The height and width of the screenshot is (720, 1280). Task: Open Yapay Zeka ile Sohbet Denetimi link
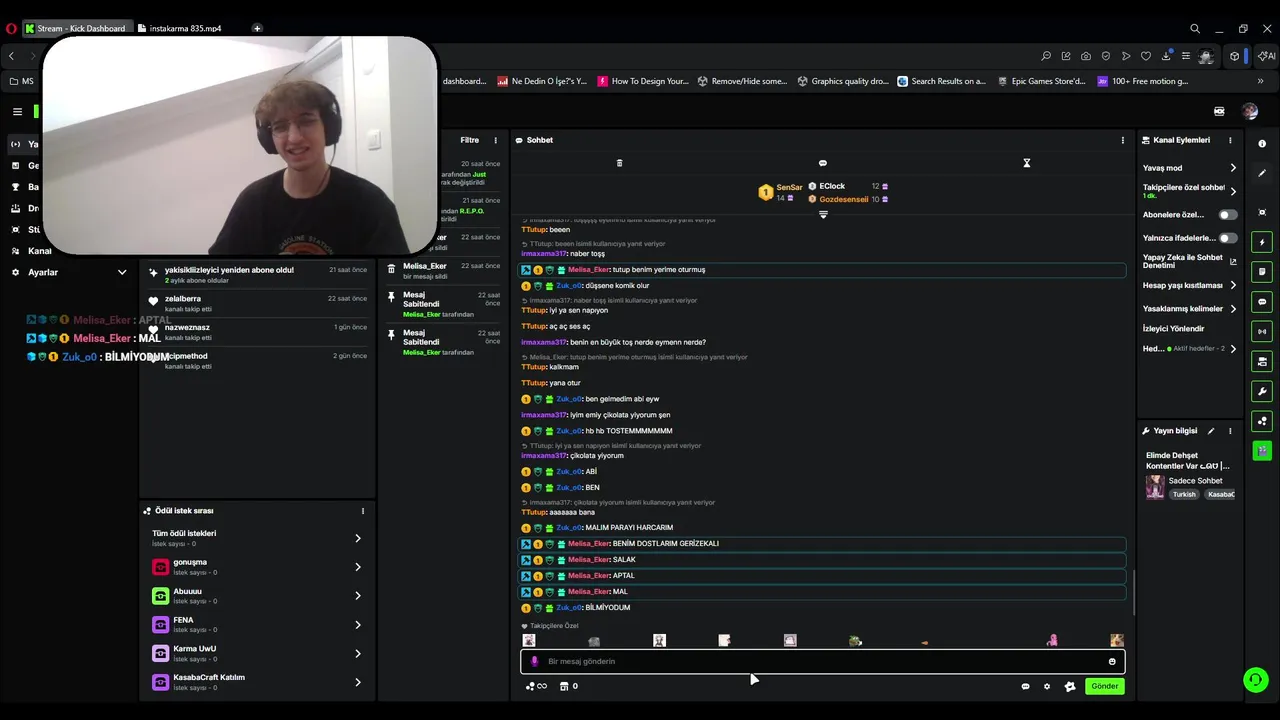(x=1190, y=261)
